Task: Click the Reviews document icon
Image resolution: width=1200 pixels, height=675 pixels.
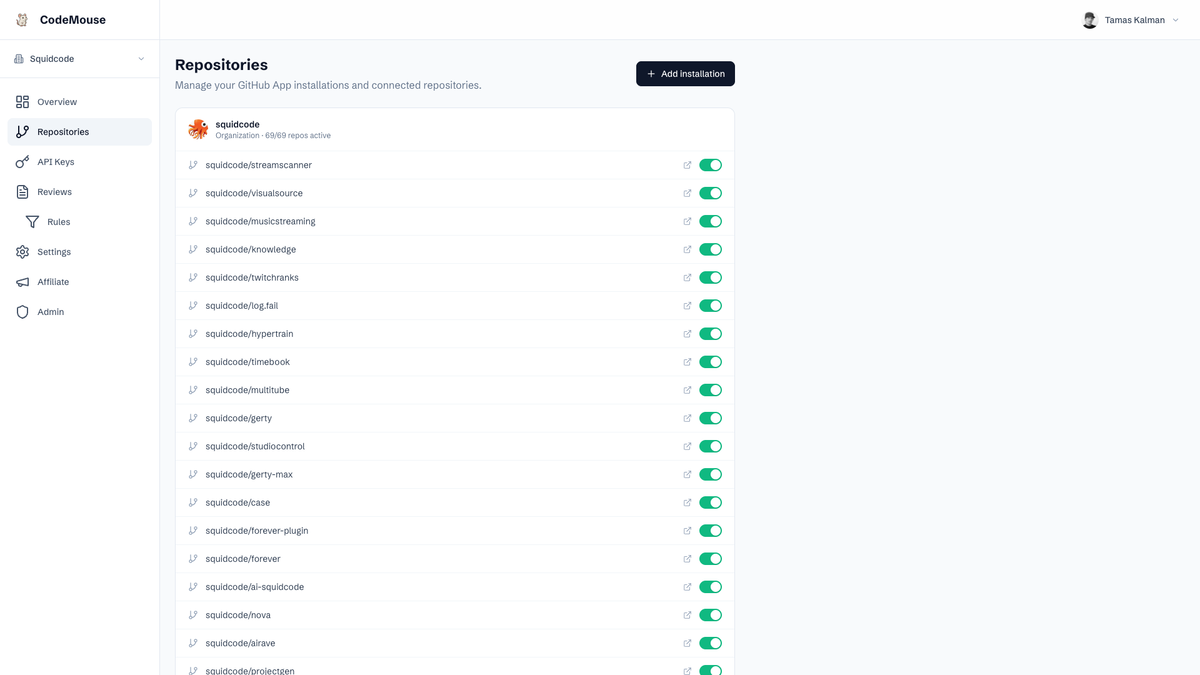Action: tap(22, 192)
